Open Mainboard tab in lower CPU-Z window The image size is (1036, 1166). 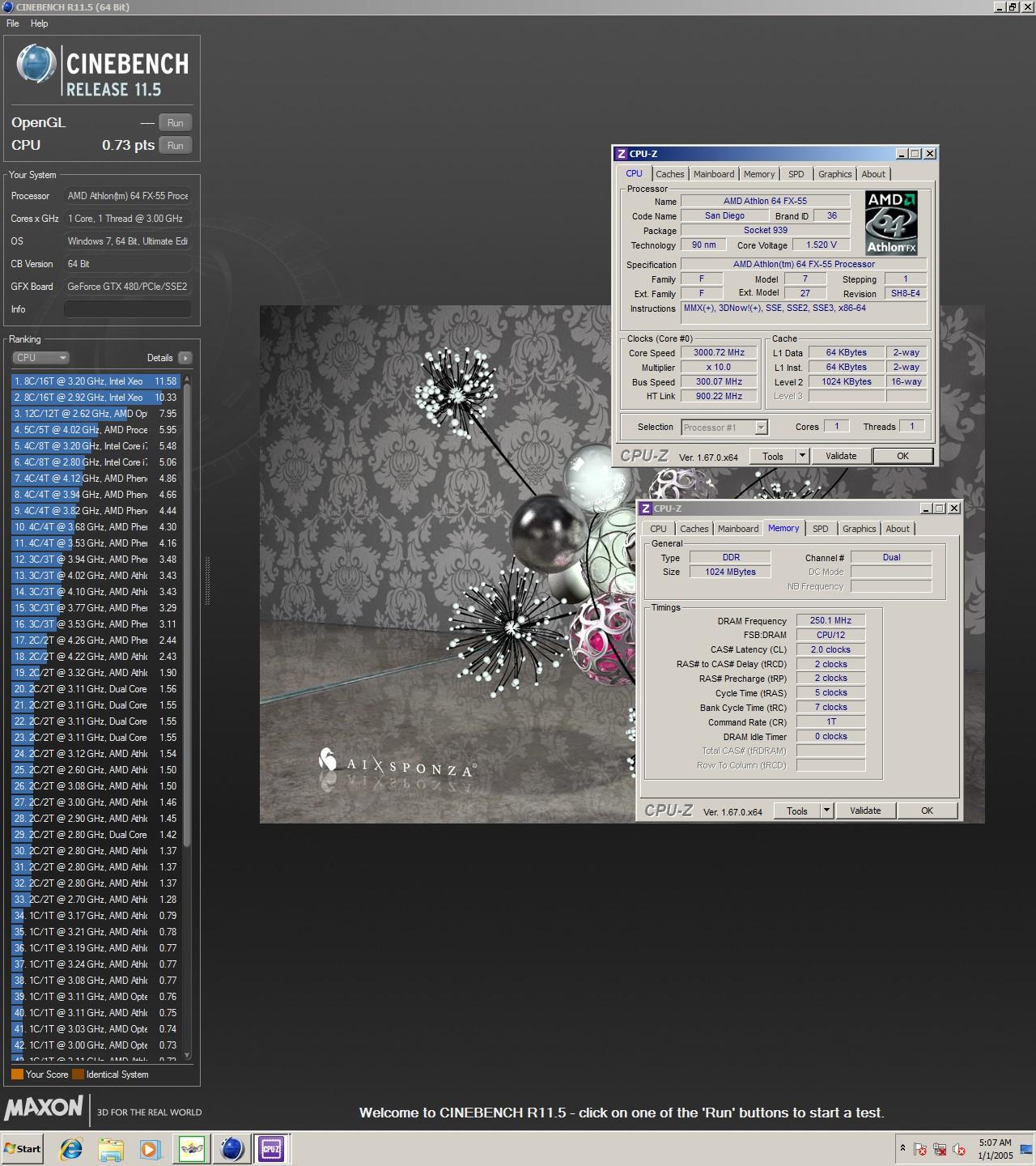click(738, 529)
